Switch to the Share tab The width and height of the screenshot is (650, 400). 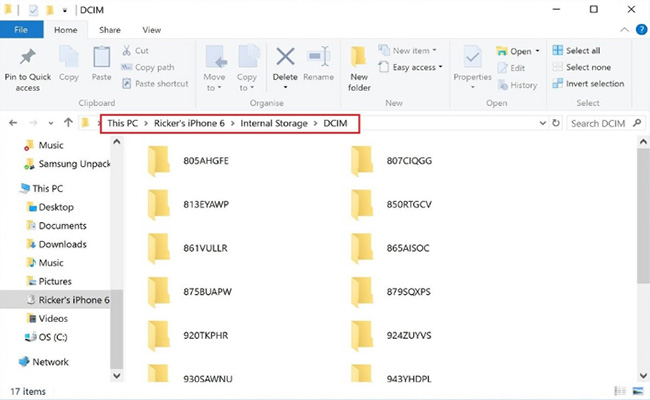tap(110, 30)
